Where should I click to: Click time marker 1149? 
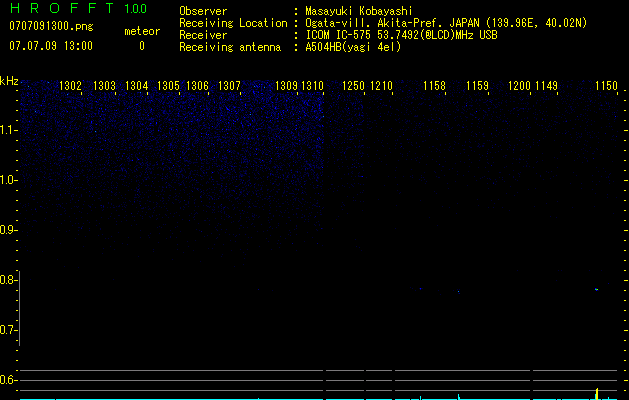(547, 86)
